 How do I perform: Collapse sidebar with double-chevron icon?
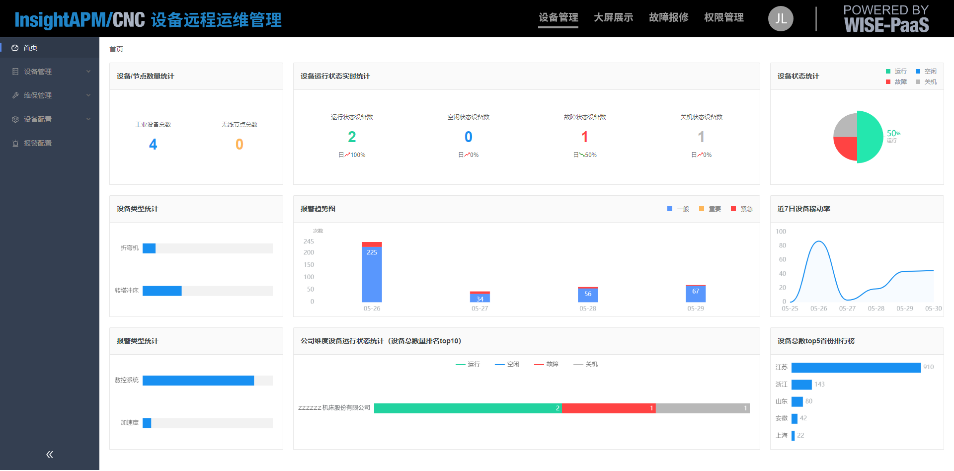click(49, 454)
